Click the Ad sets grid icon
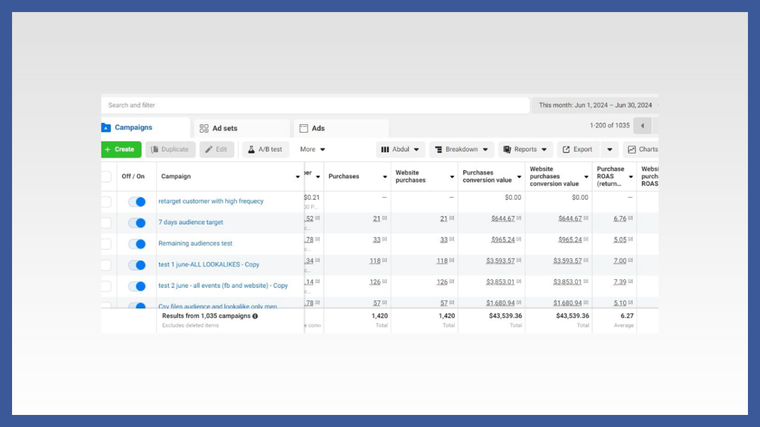 pos(204,128)
